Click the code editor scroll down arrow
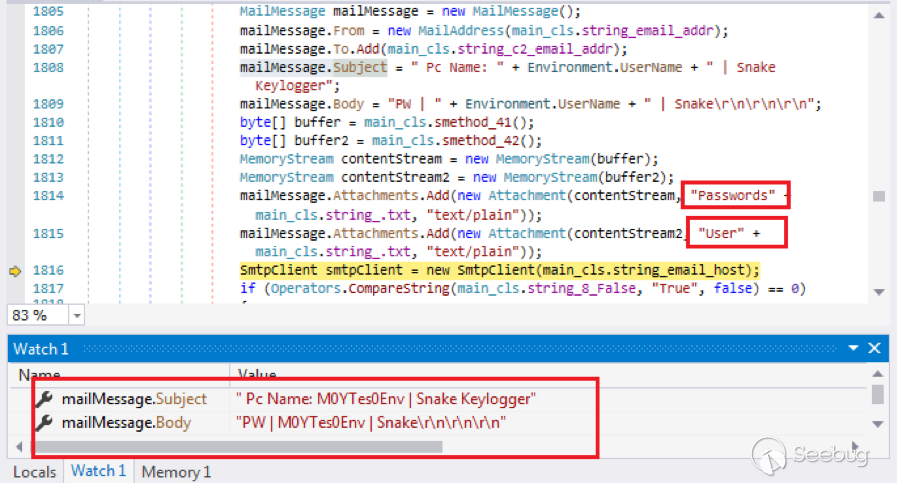897x483 pixels. [879, 292]
